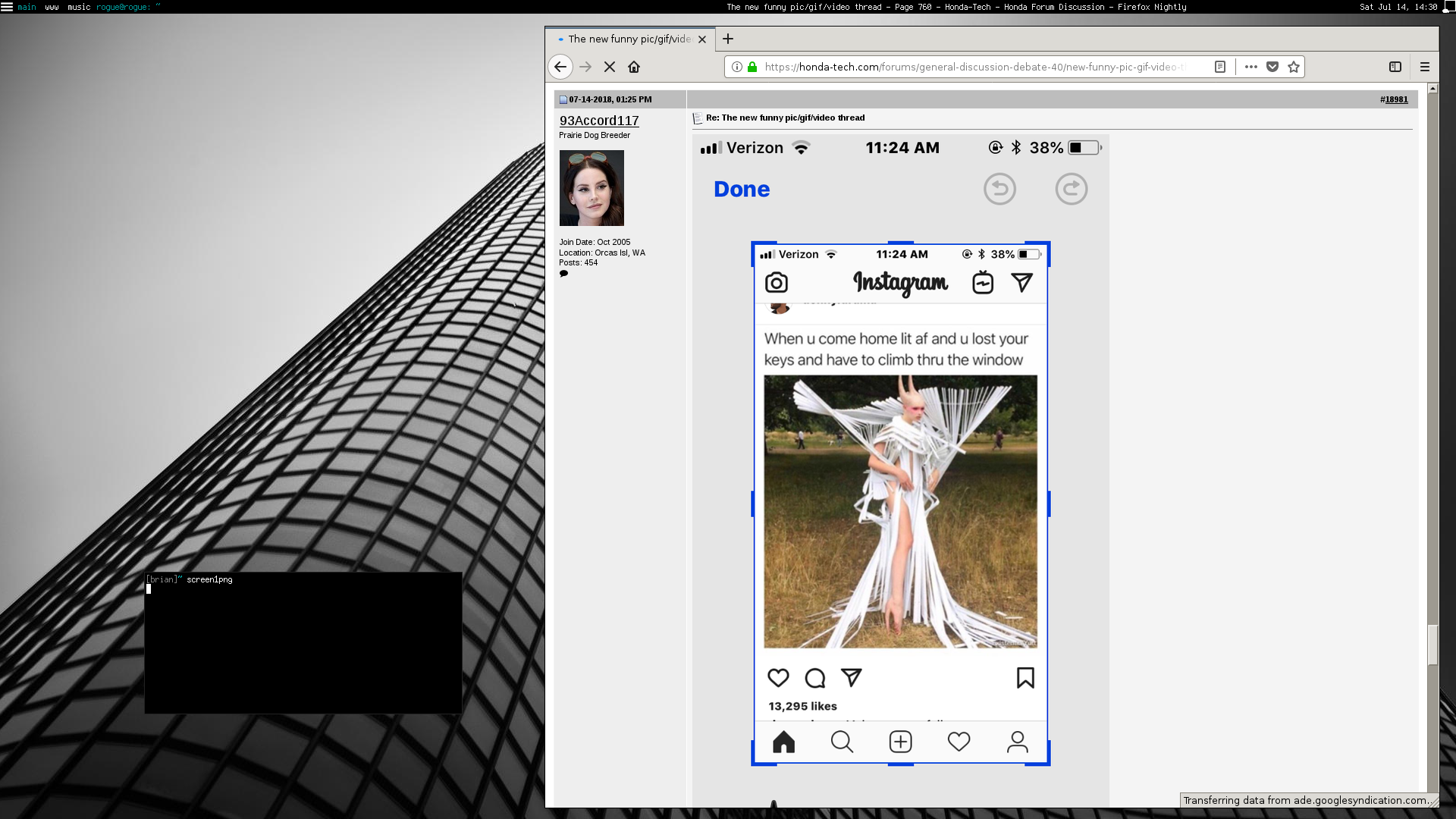The width and height of the screenshot is (1456, 819).
Task: Bookmark this page with star icon
Action: pos(1294,67)
